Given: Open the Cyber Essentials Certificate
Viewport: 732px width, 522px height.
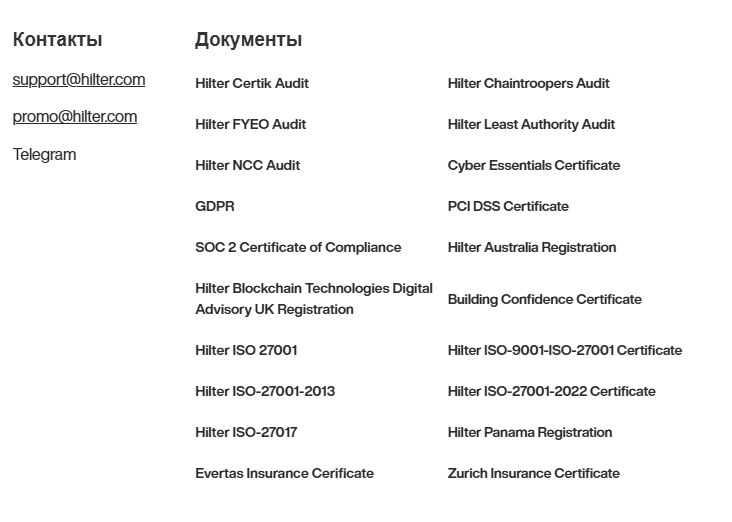Looking at the screenshot, I should click(x=533, y=165).
